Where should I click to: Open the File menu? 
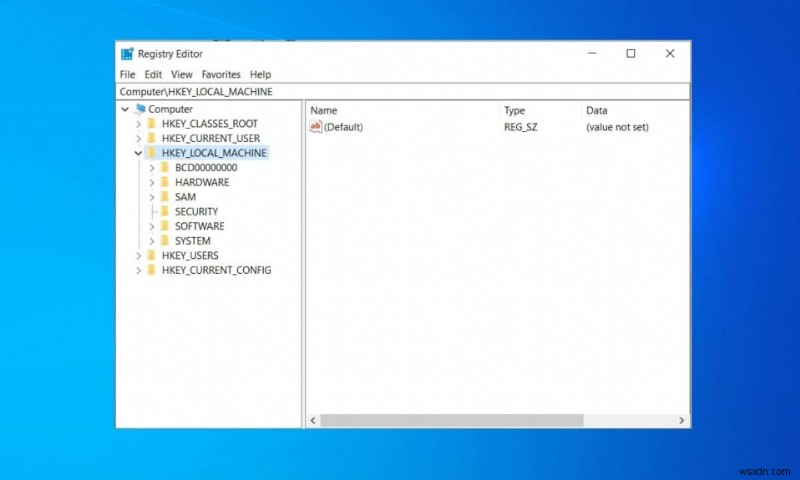pos(128,74)
